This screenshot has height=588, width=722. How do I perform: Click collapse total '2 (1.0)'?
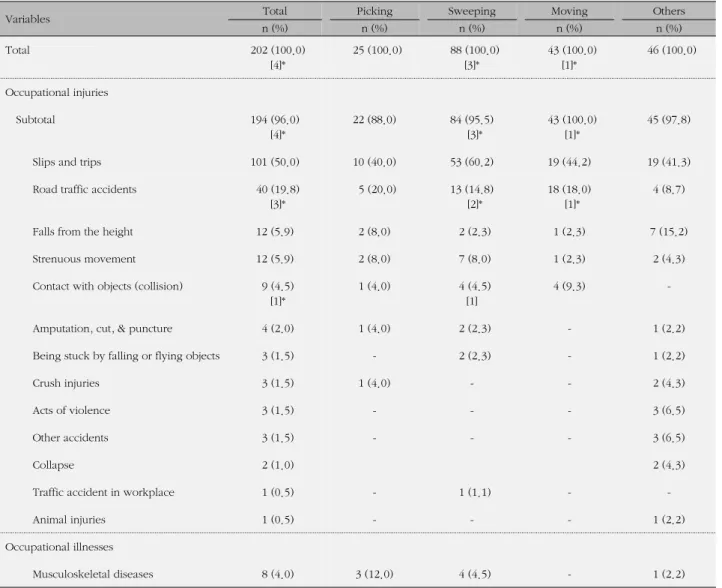click(278, 465)
